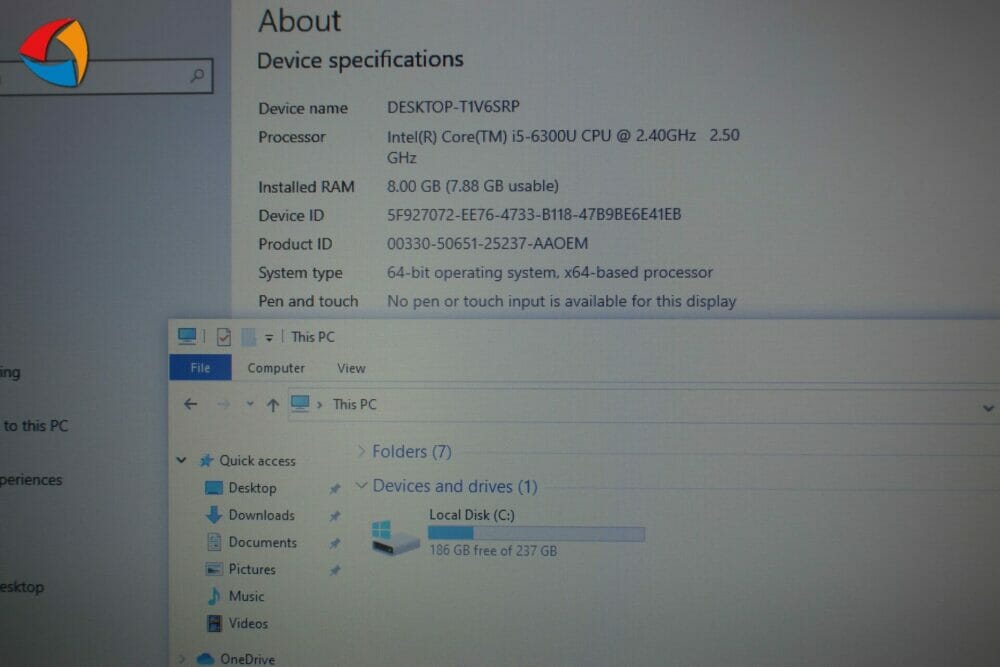Click the Local Disk usage bar
This screenshot has height=667, width=1000.
coord(536,533)
